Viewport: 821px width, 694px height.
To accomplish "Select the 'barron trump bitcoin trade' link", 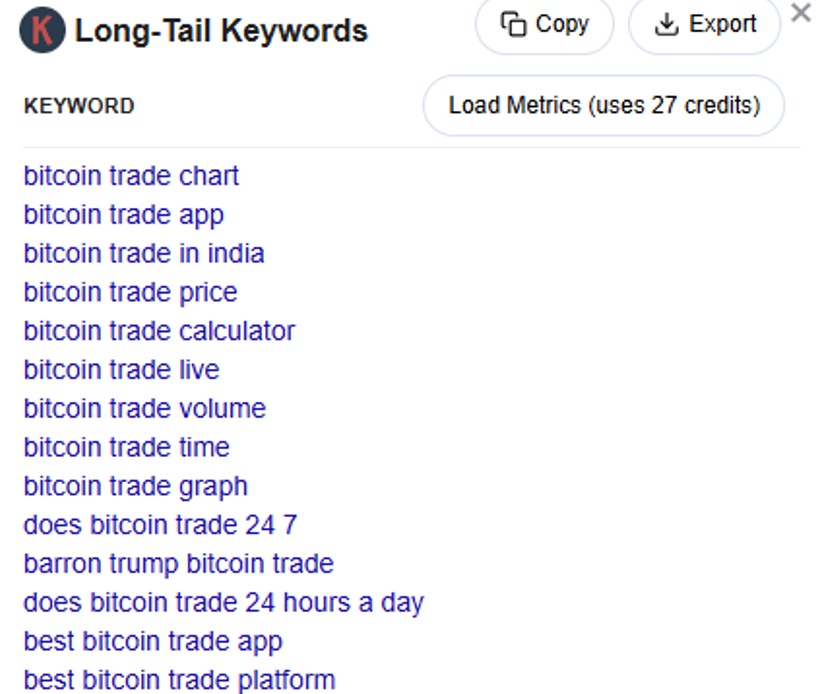I will pos(178,564).
